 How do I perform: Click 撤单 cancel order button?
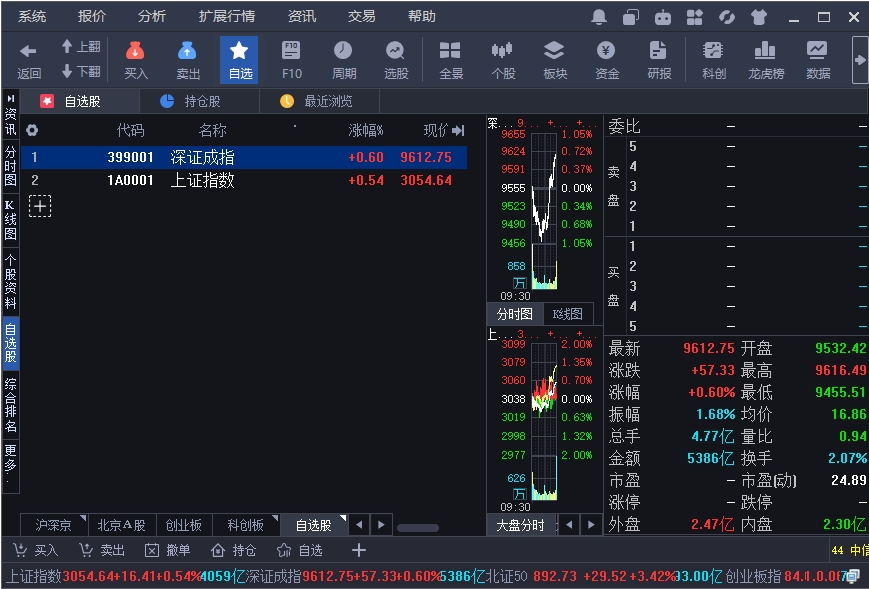coord(167,550)
